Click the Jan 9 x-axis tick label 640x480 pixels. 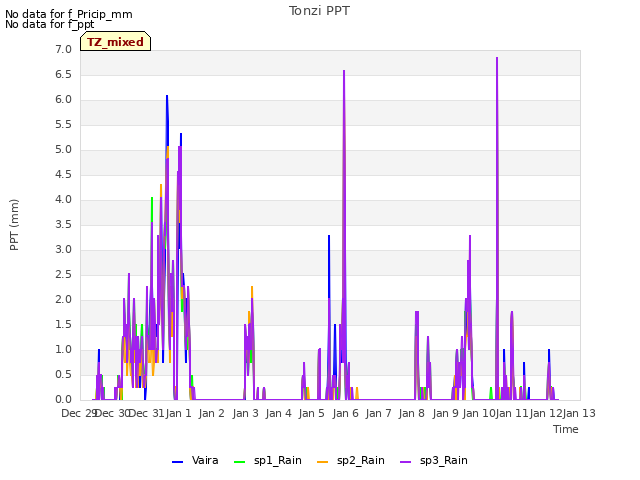tap(445, 413)
